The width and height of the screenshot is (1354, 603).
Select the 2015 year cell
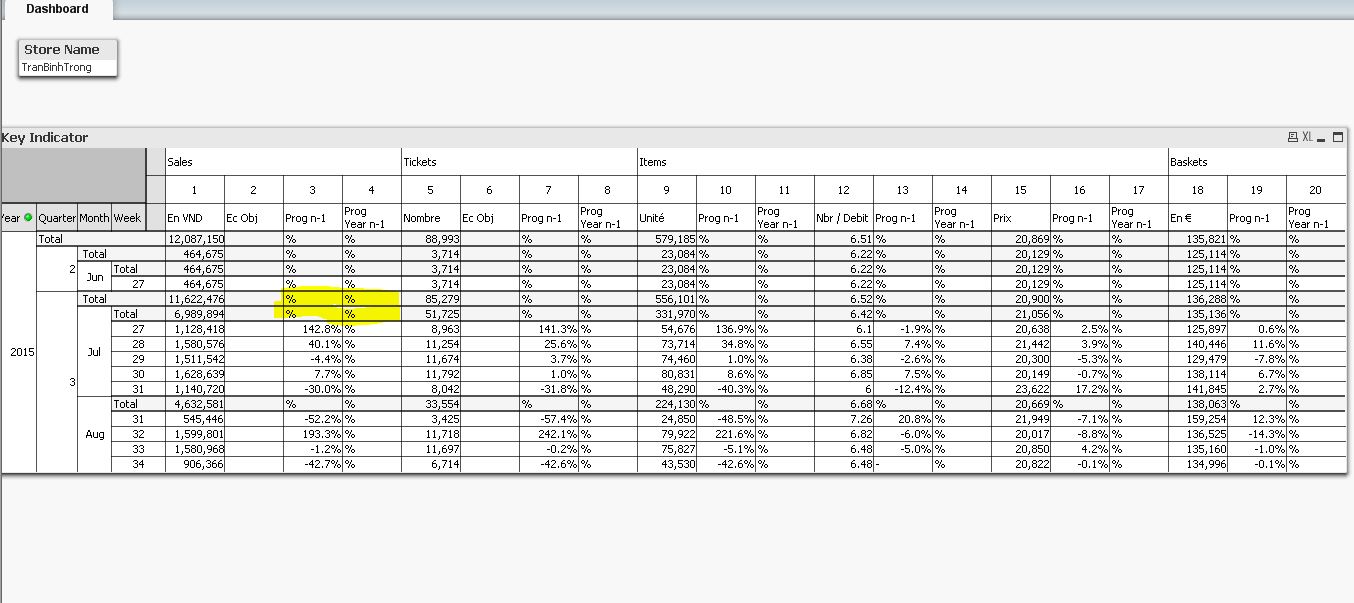pos(19,352)
